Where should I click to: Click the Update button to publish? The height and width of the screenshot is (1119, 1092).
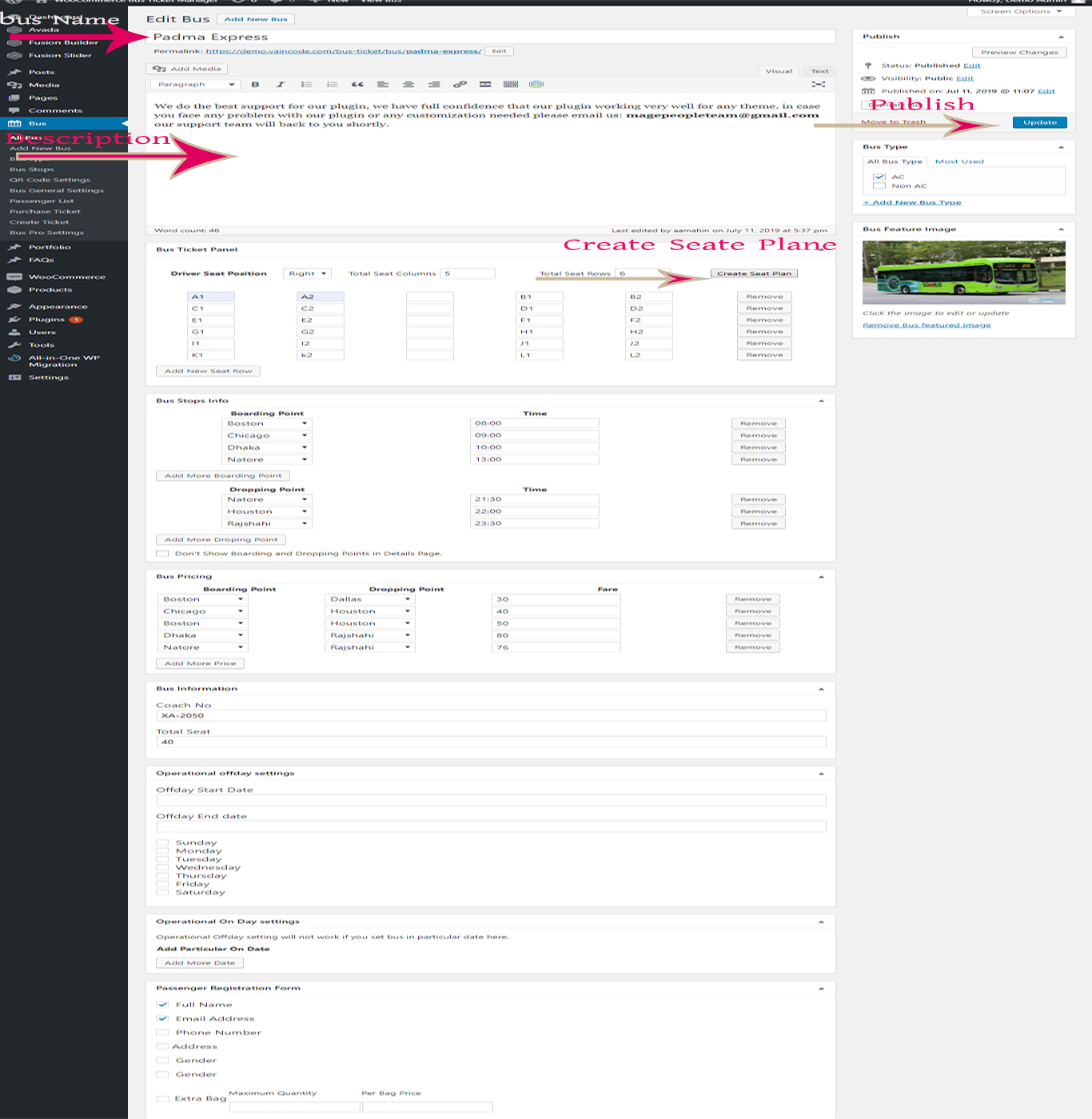pyautogui.click(x=1039, y=122)
